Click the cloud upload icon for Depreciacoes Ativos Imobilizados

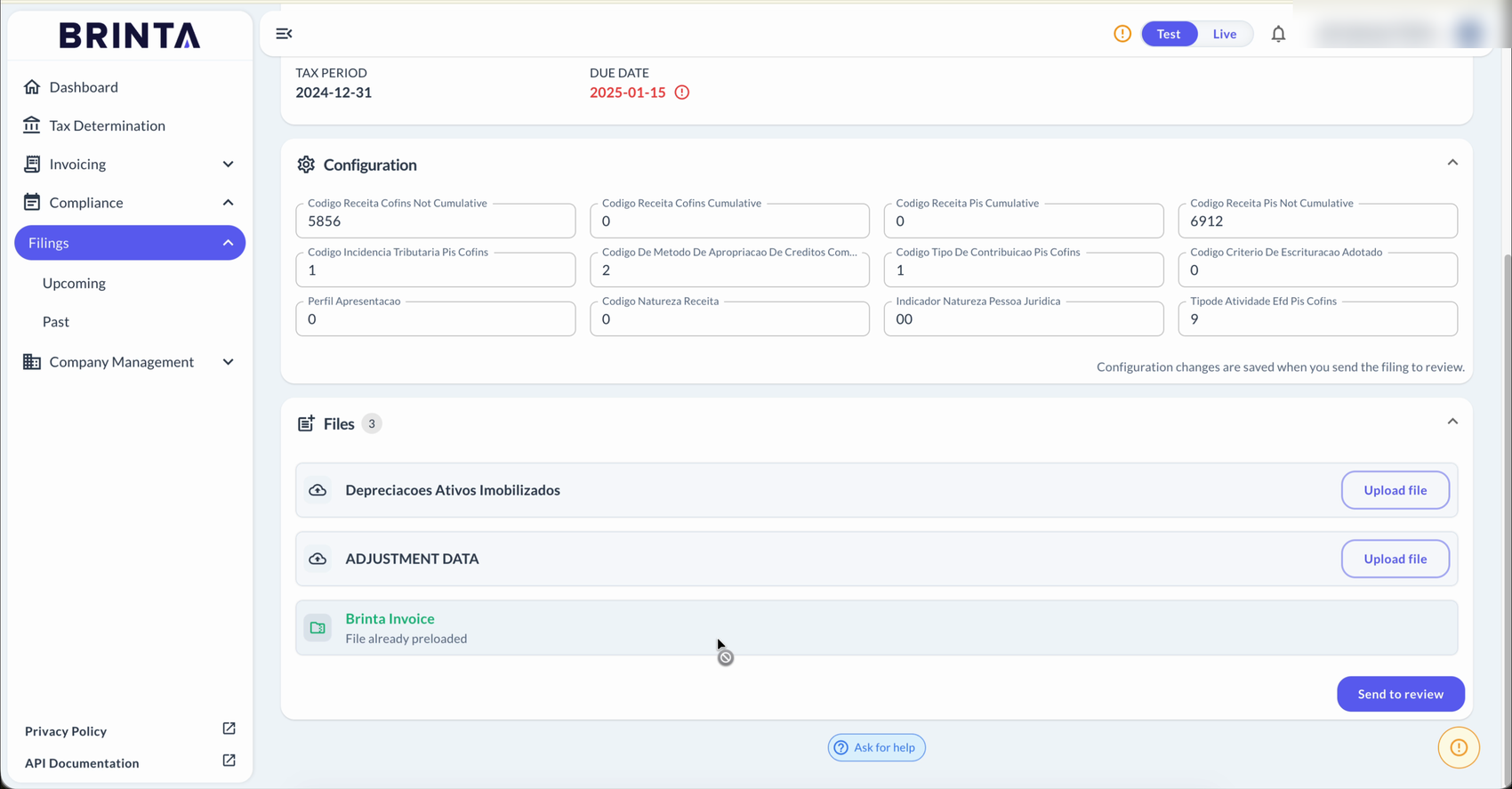click(x=318, y=490)
